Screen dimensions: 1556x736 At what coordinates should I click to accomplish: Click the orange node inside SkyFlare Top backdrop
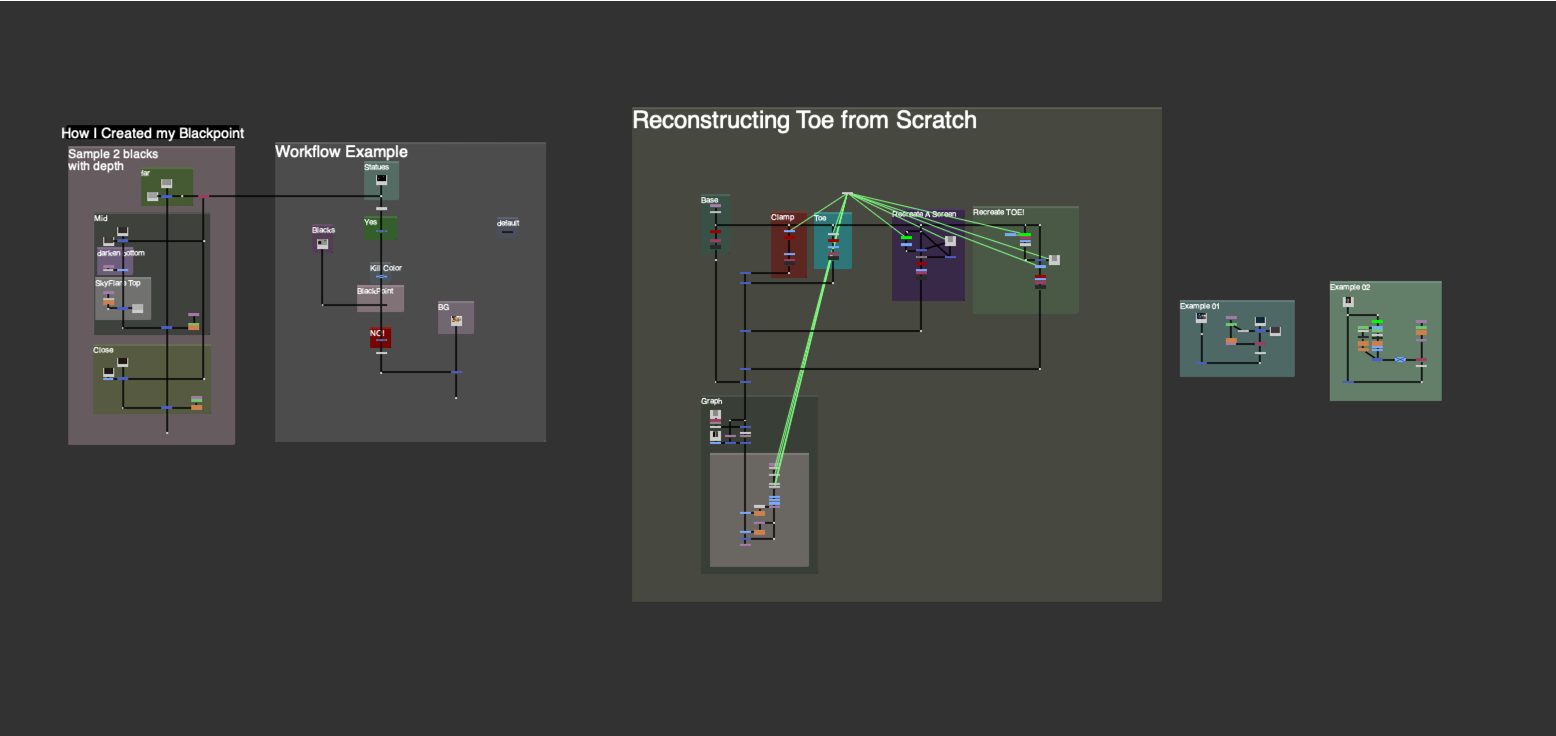click(108, 301)
